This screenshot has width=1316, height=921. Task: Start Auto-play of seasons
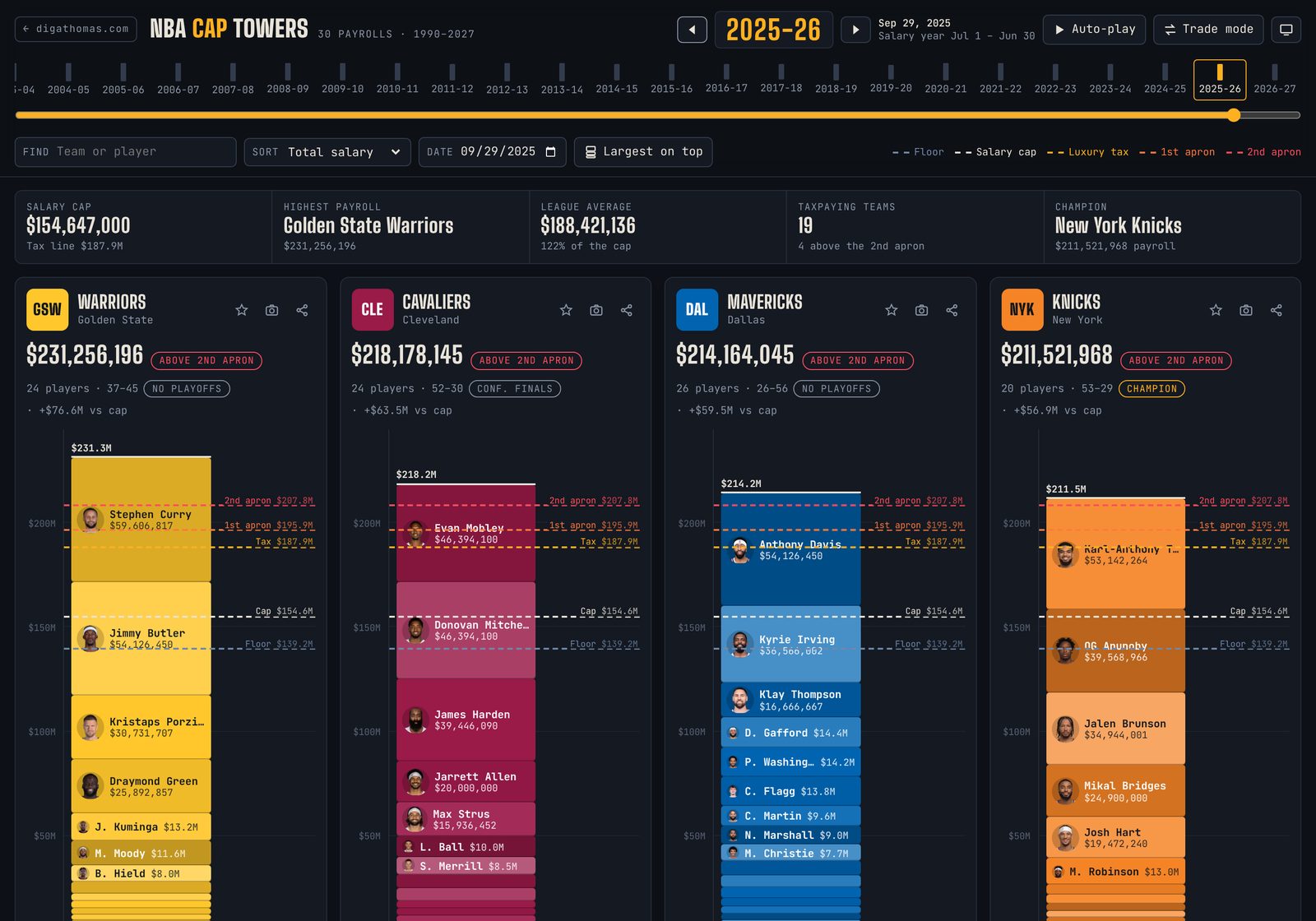tap(1094, 30)
